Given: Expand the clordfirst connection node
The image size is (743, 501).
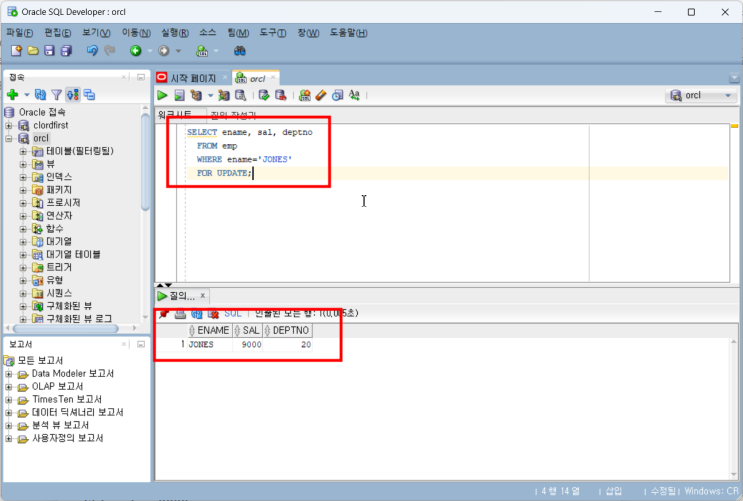Looking at the screenshot, I should [9, 126].
